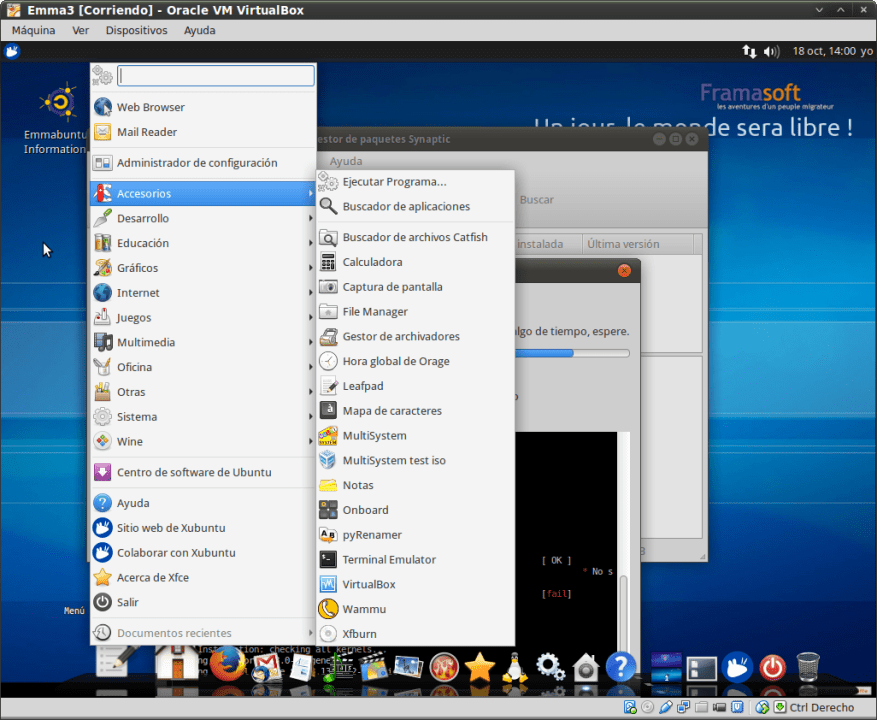Open the trash can in the dock
877x720 pixels.
[808, 666]
